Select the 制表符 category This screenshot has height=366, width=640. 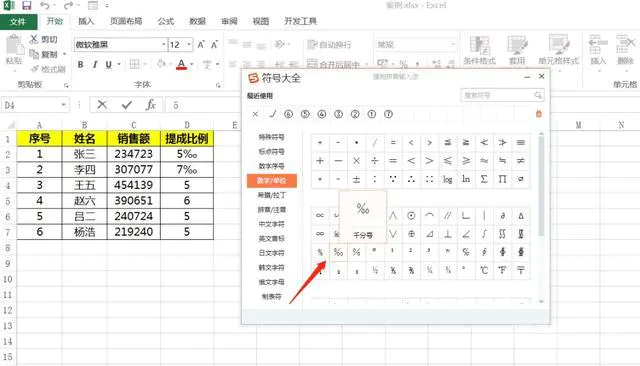271,297
